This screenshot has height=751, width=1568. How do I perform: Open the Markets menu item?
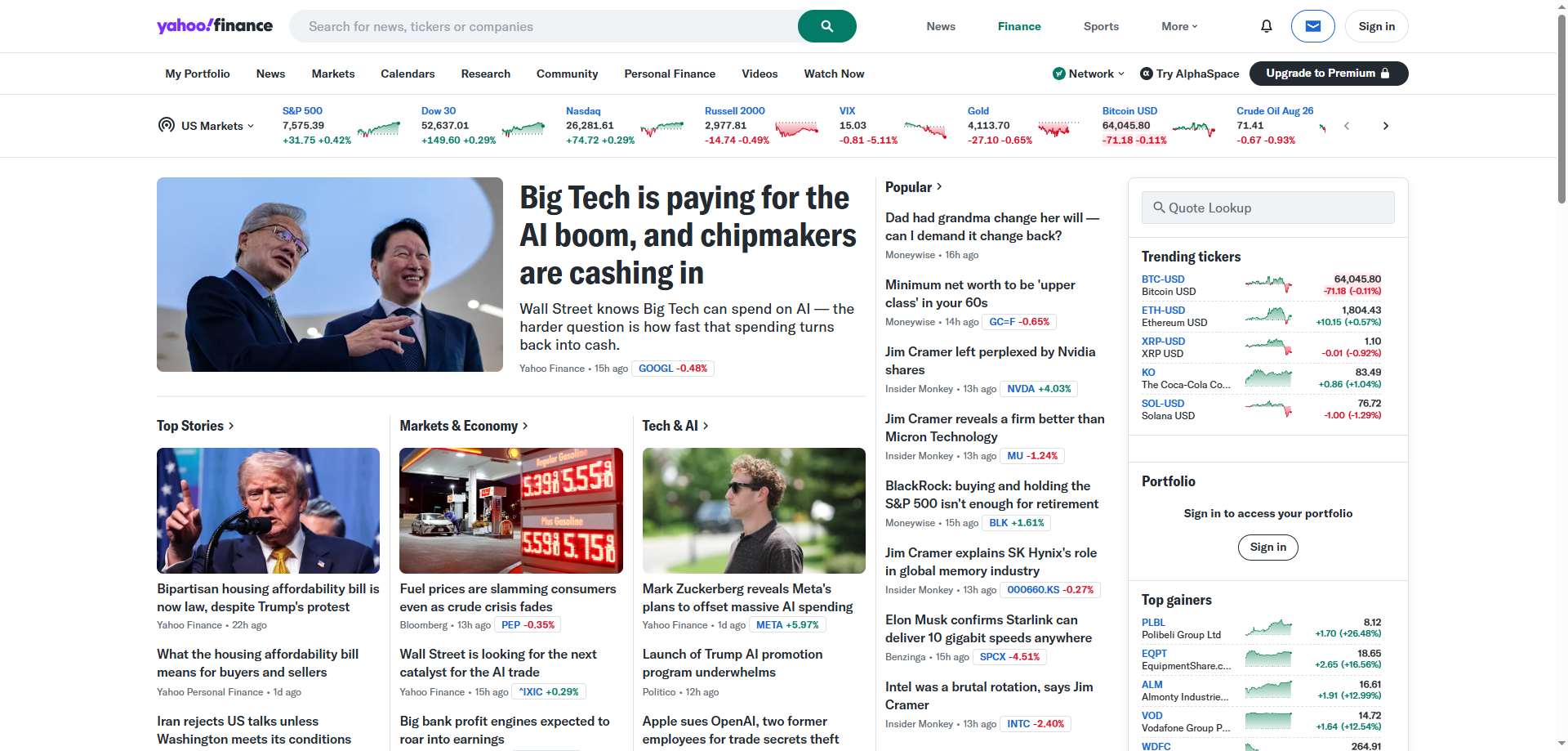click(333, 74)
